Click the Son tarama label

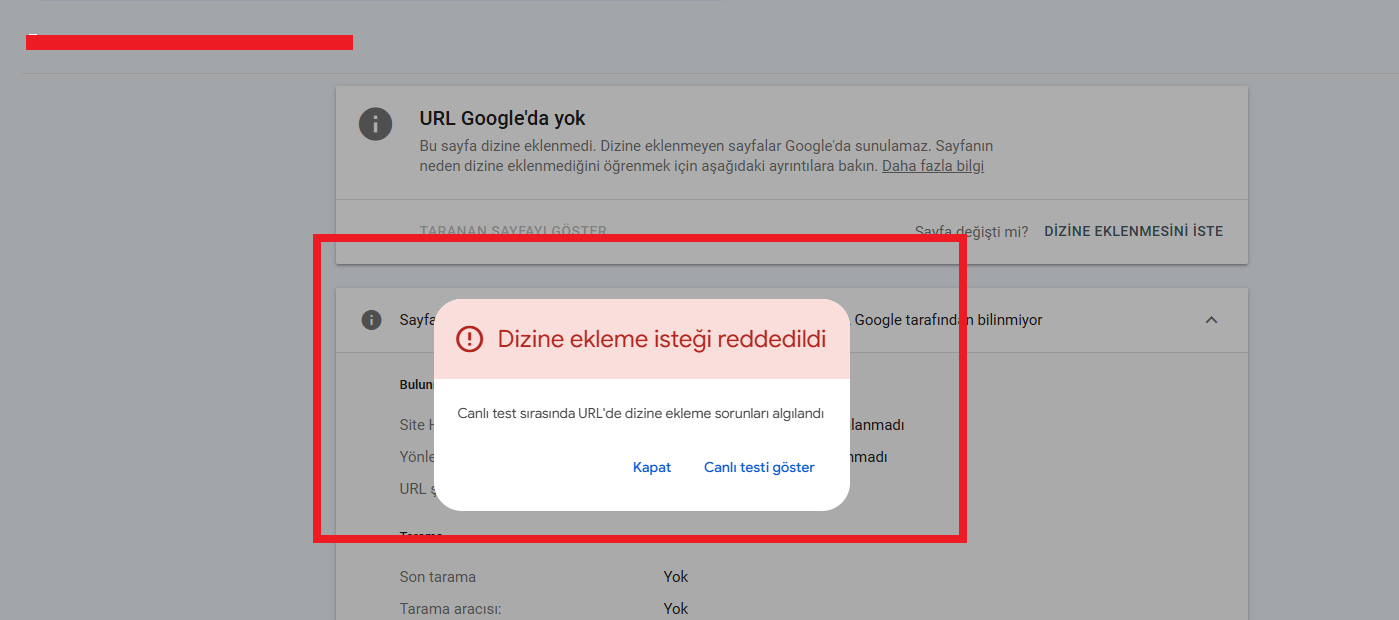(x=438, y=577)
